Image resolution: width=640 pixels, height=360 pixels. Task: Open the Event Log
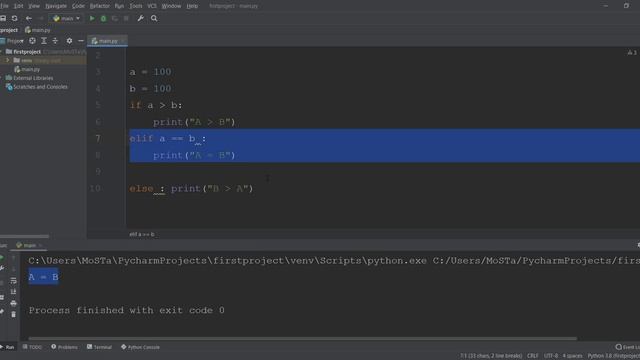click(628, 347)
